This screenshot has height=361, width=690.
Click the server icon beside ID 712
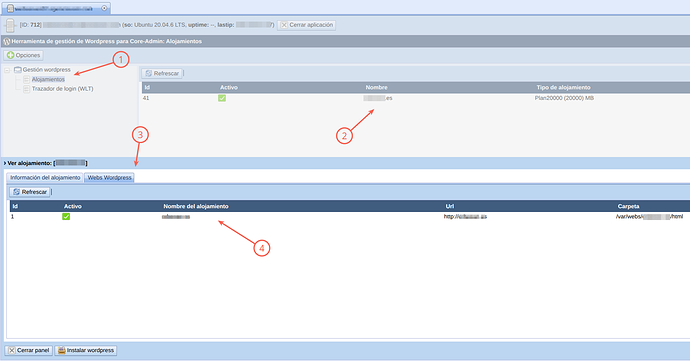pos(10,26)
